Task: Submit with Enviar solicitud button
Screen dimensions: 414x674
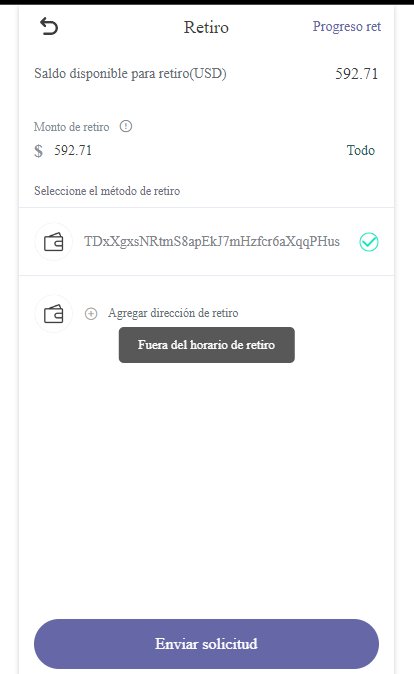Action: (x=206, y=644)
